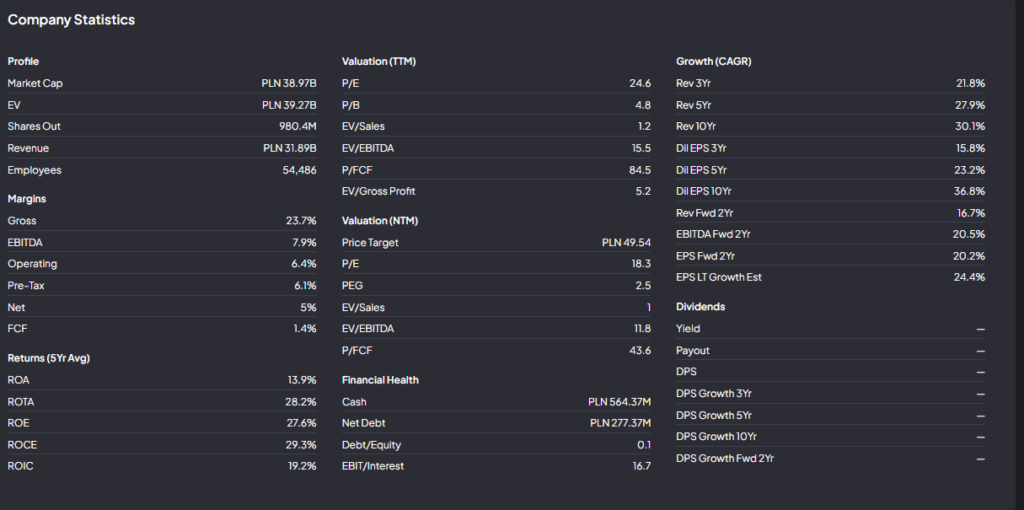Click the Dividends section header
1024x510 pixels.
point(700,307)
